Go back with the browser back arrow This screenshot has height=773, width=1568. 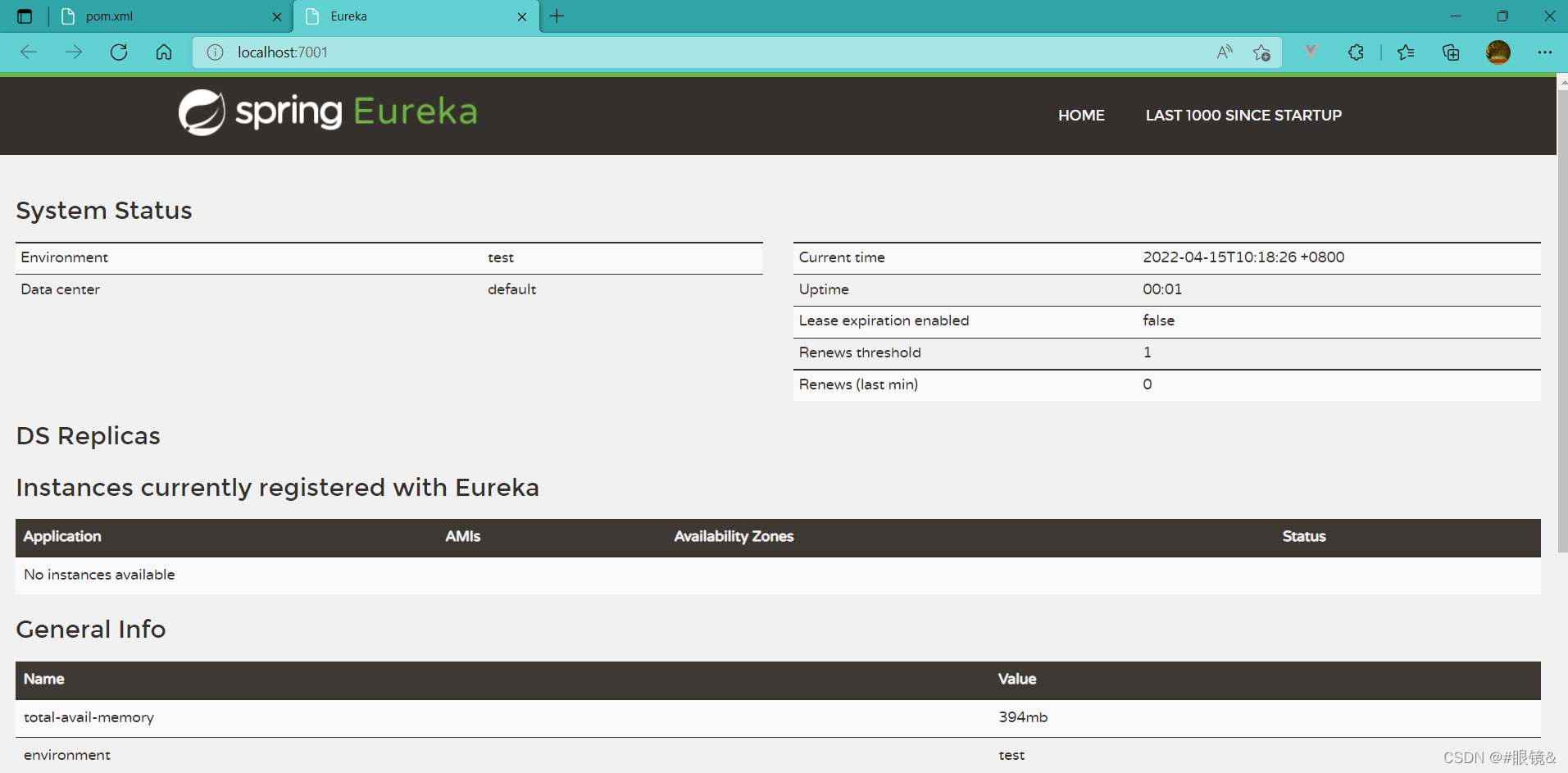(29, 52)
